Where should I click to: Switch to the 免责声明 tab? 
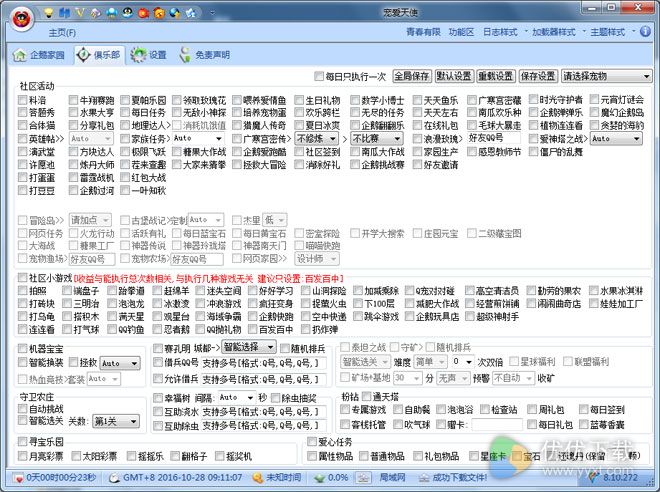pos(204,55)
